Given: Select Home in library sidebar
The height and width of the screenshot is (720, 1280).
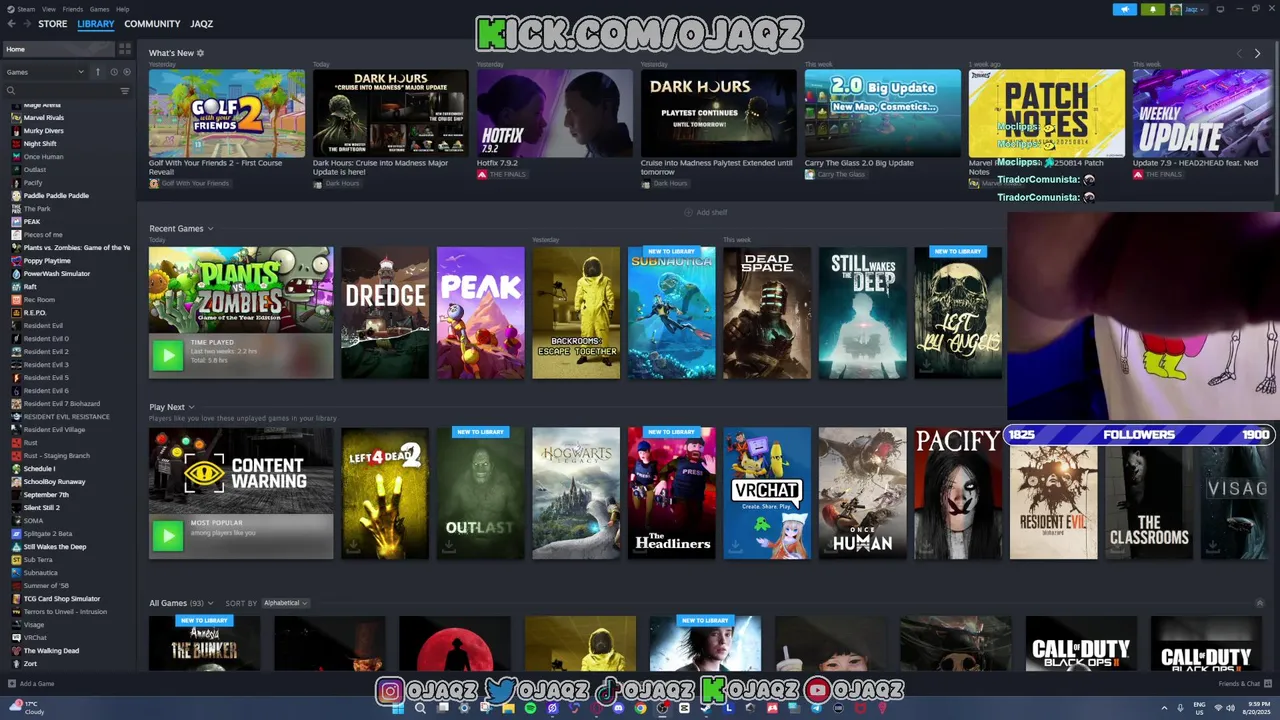Looking at the screenshot, I should (x=60, y=49).
